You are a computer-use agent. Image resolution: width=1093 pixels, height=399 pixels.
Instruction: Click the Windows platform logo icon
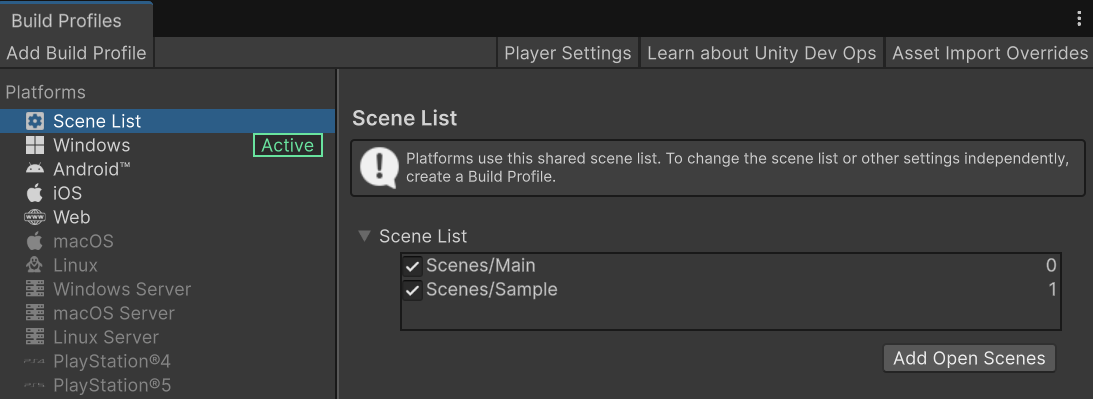tap(35, 145)
